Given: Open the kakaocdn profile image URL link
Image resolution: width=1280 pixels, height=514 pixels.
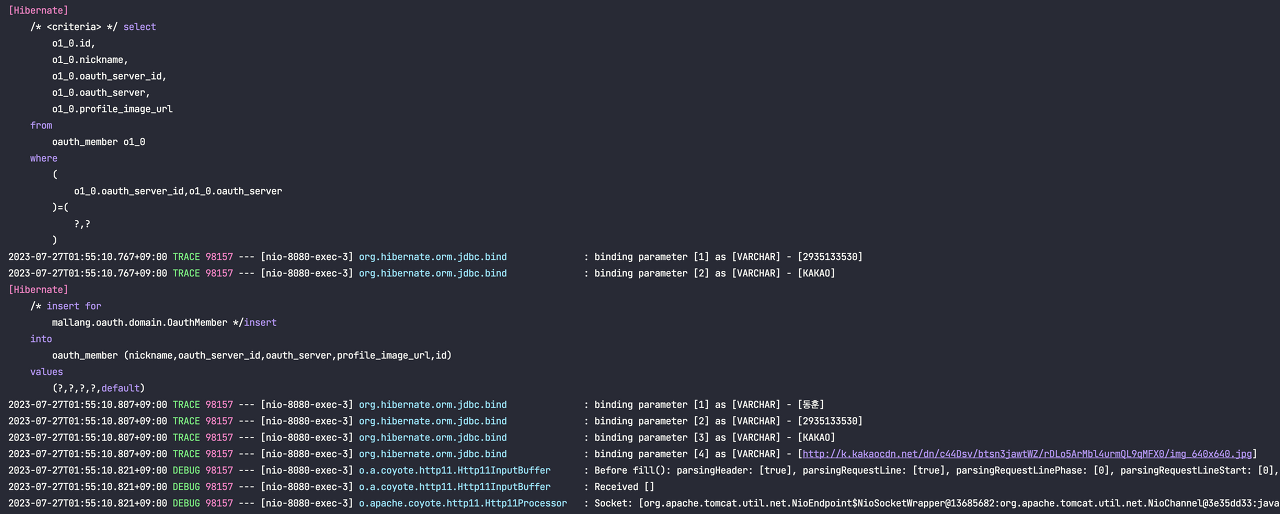Looking at the screenshot, I should [1026, 454].
